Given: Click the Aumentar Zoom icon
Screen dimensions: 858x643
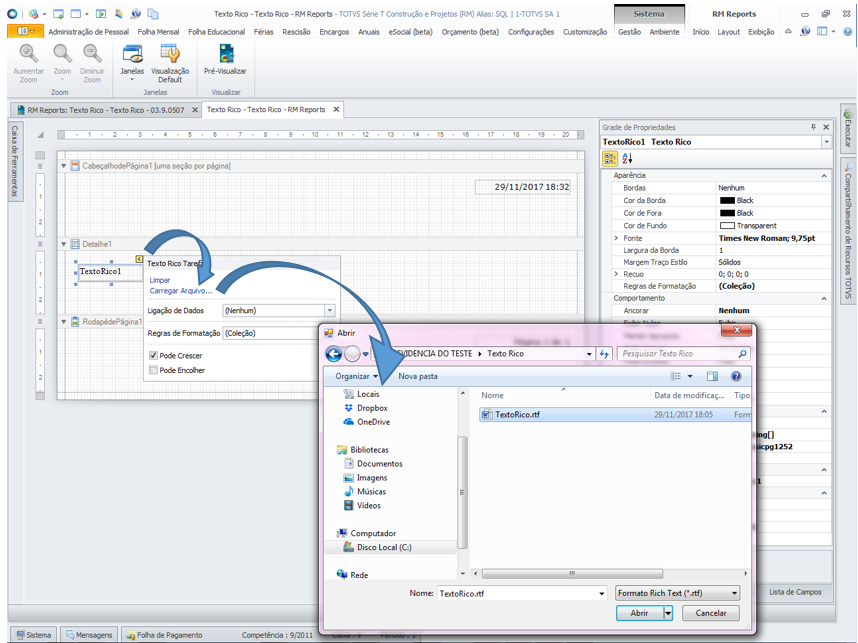Looking at the screenshot, I should (28, 54).
